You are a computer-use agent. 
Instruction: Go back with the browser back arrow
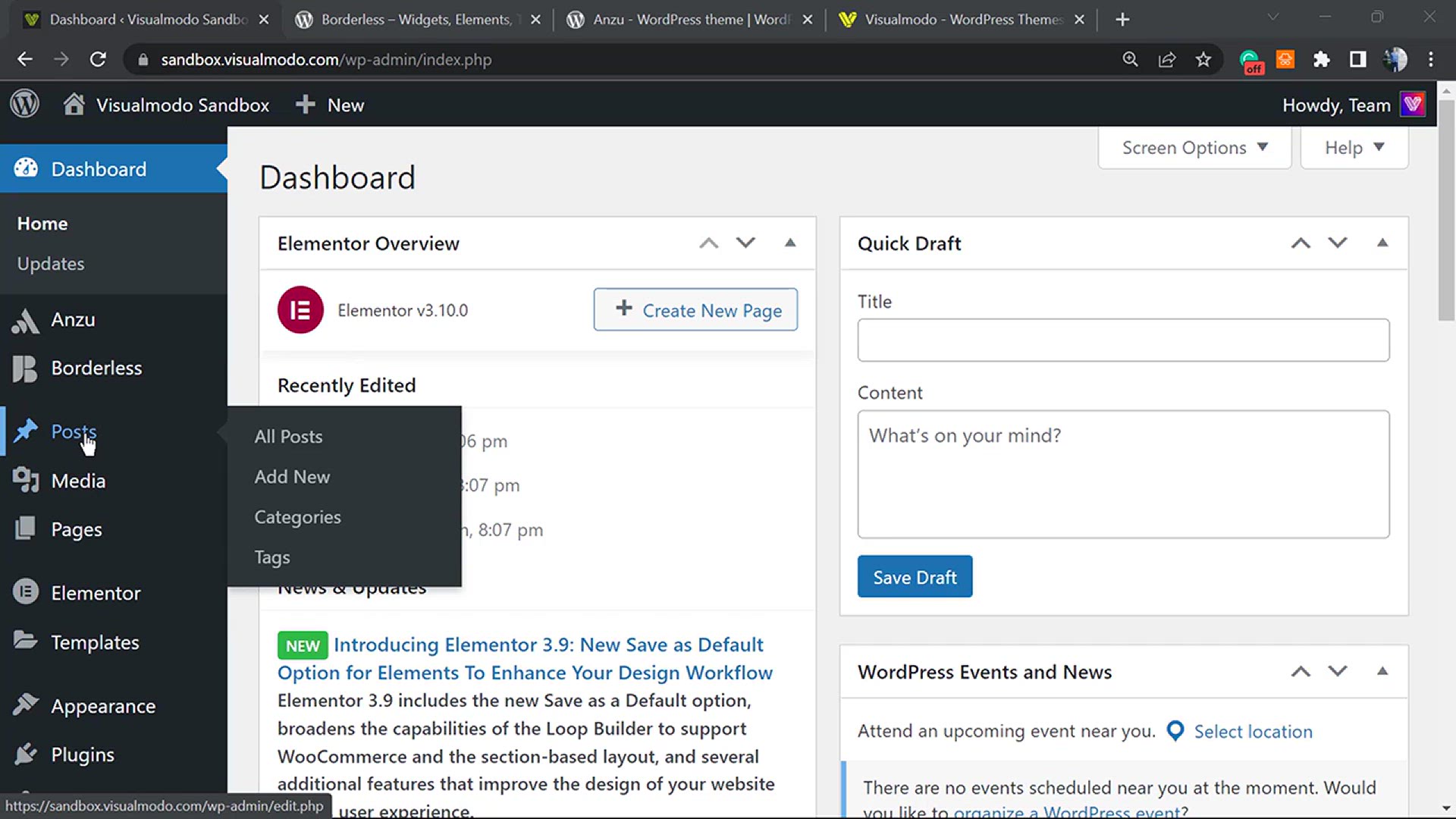25,59
